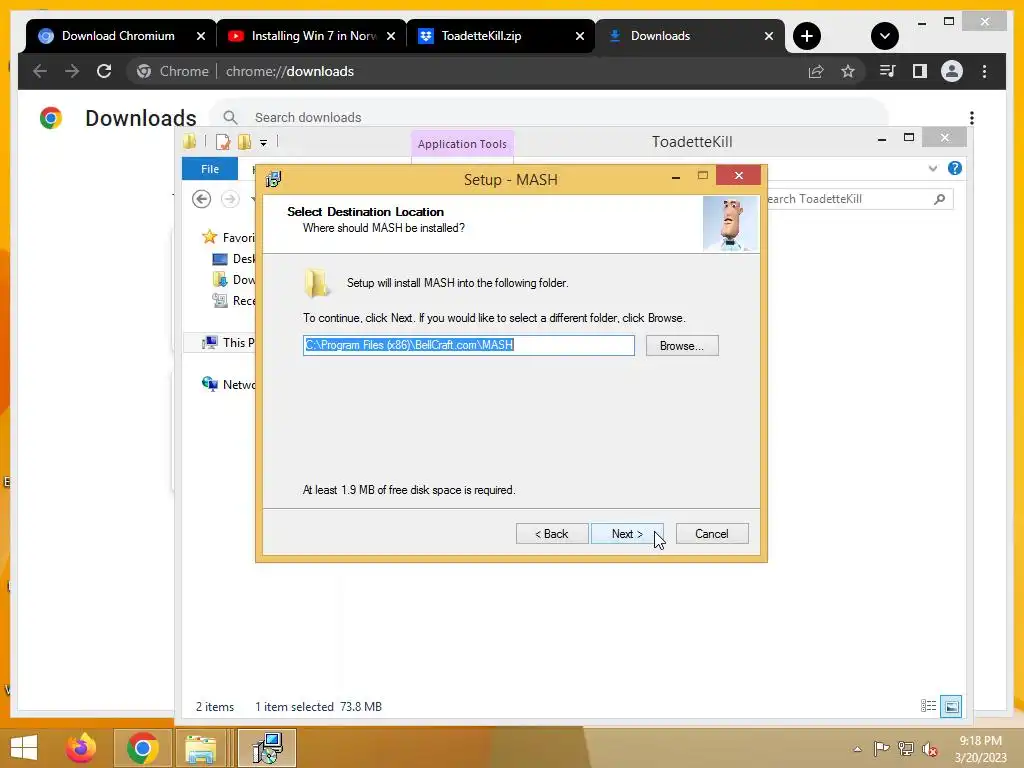Open the Chrome three-dot menu
The image size is (1024, 768).
pos(984,71)
